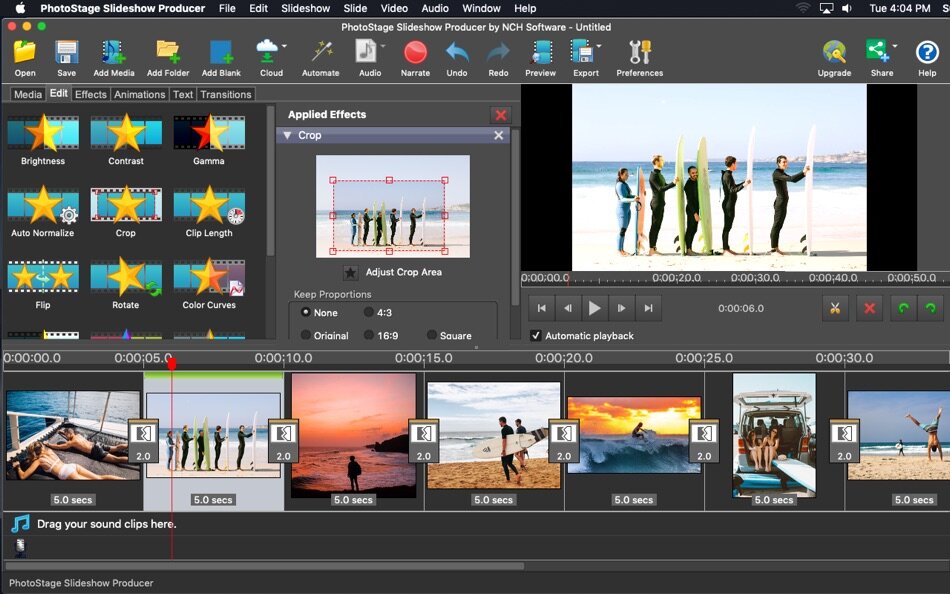Open the Cloud dropdown arrow
Screen dimensions: 950x594
(x=284, y=46)
